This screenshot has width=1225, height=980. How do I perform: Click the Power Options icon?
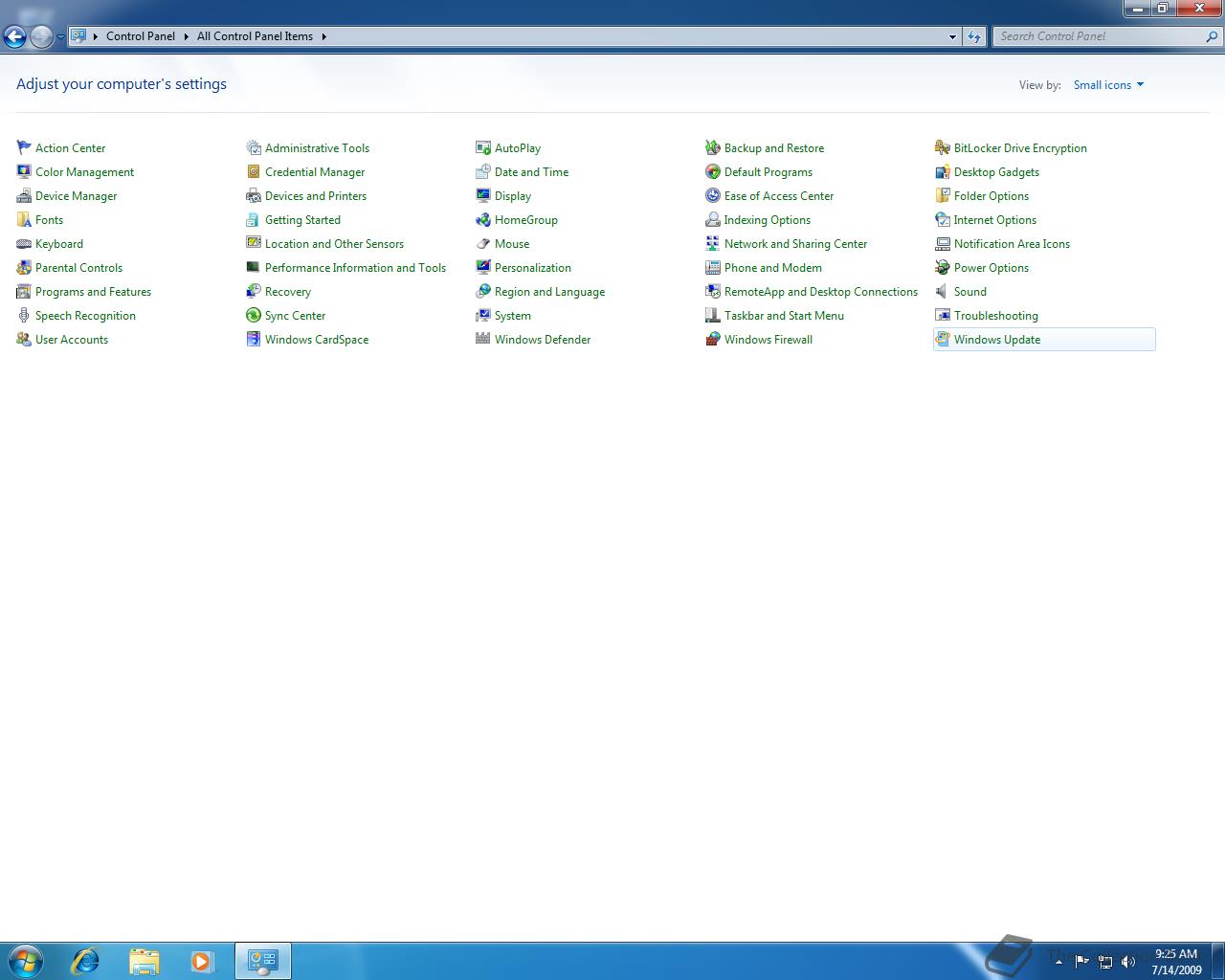click(x=943, y=267)
